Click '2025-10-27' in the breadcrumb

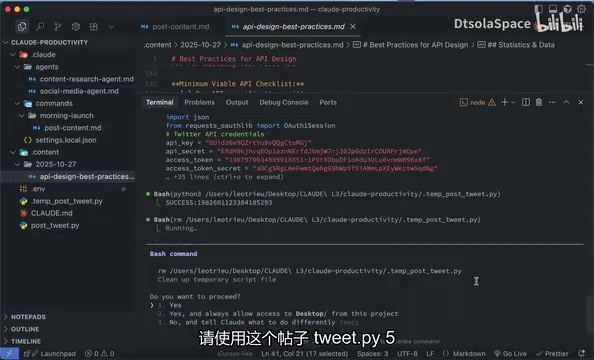(x=200, y=45)
